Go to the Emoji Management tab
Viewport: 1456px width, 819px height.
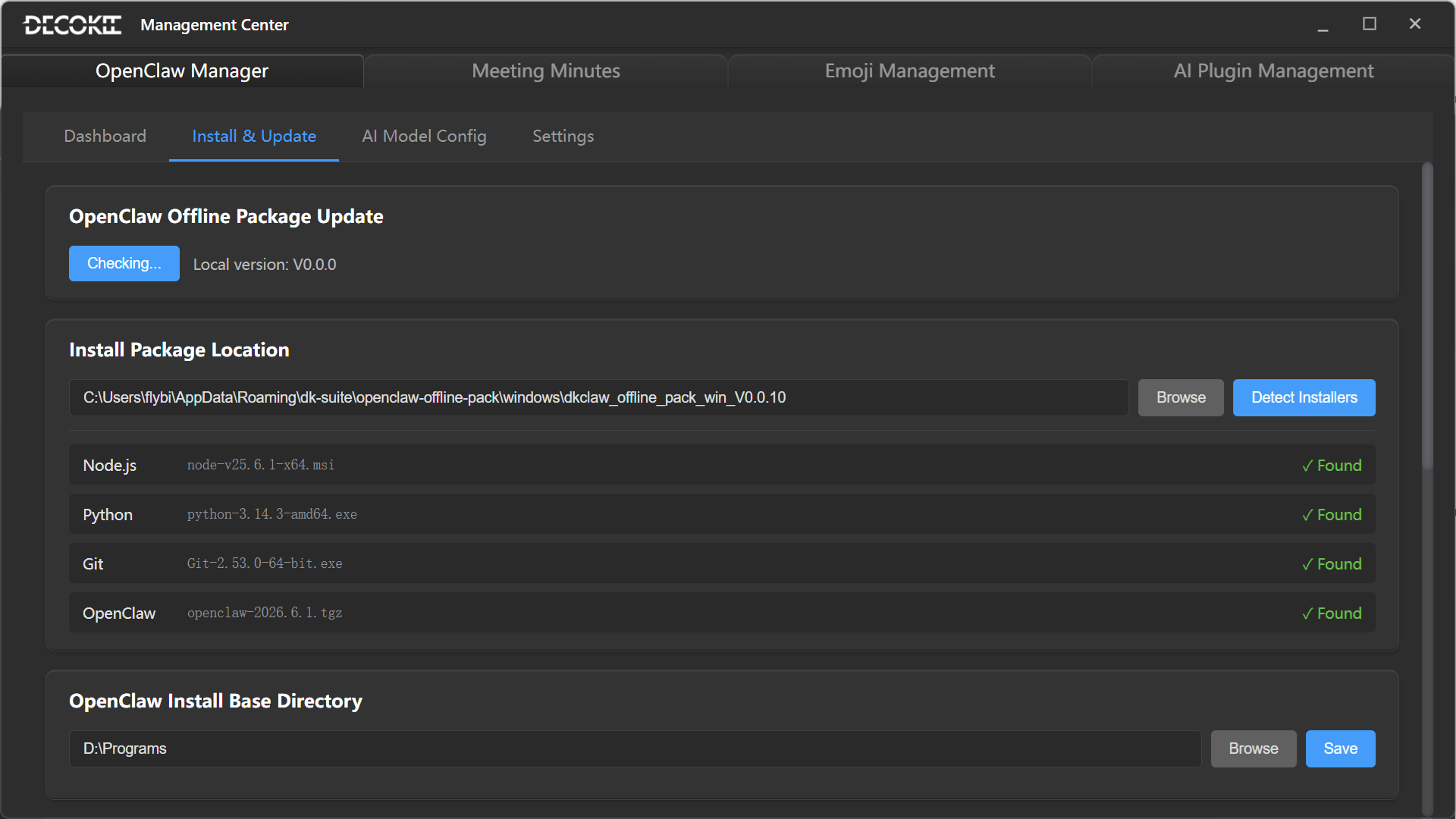coord(910,71)
